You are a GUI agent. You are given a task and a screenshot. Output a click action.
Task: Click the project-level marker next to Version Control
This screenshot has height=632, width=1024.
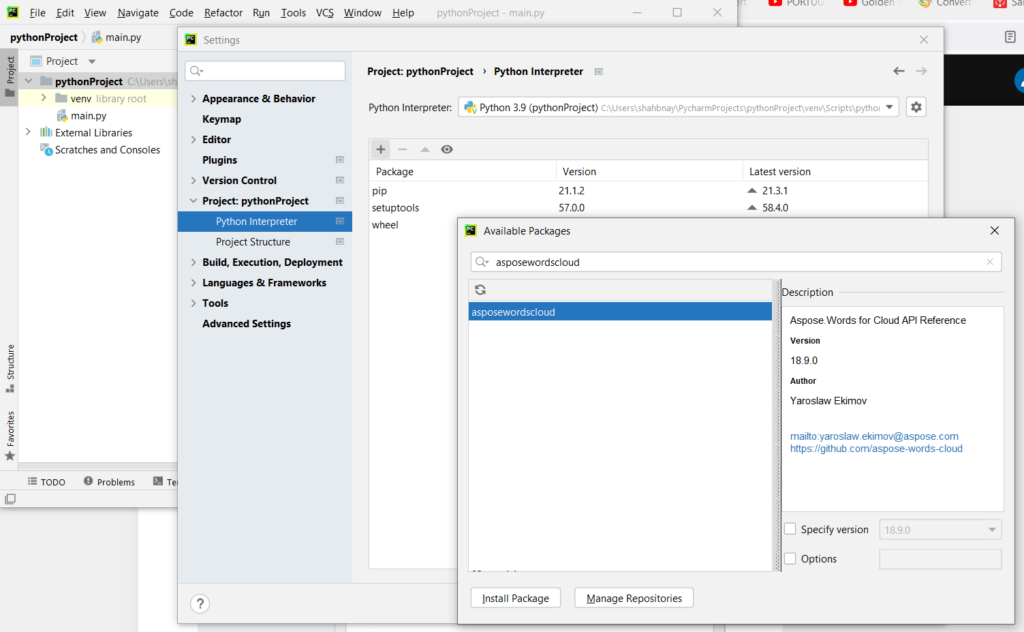(340, 180)
